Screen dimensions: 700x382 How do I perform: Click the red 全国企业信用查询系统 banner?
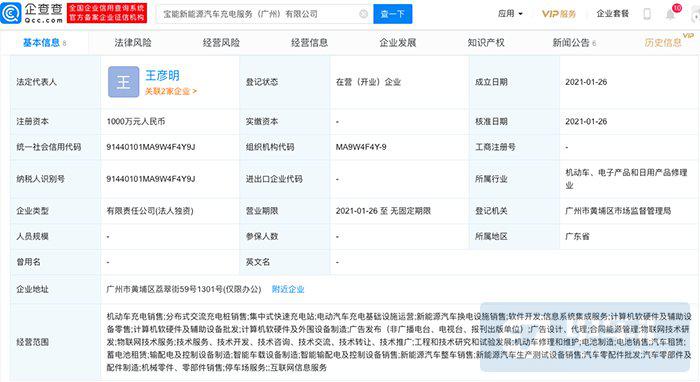click(107, 13)
